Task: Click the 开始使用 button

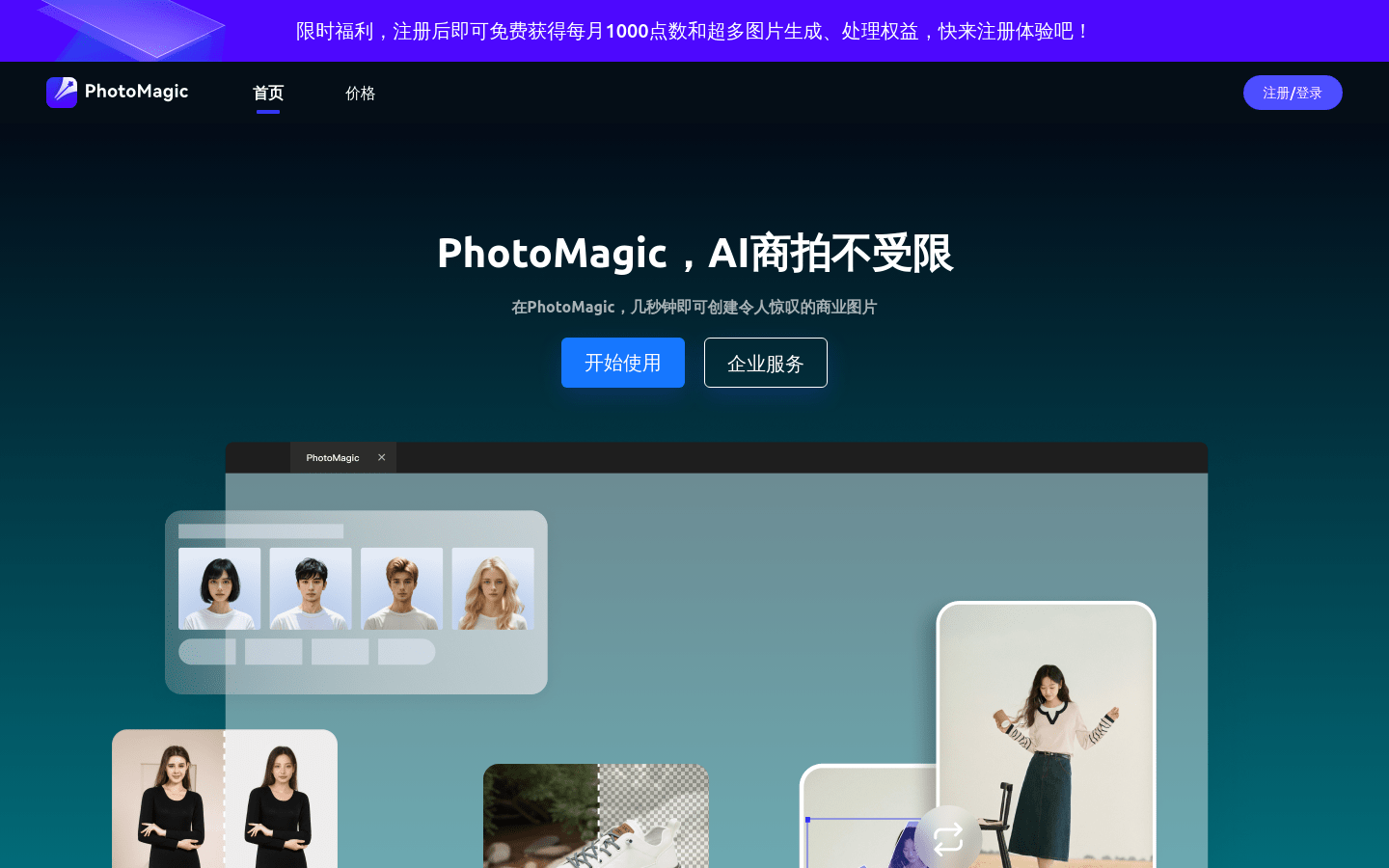Action: pyautogui.click(x=623, y=363)
